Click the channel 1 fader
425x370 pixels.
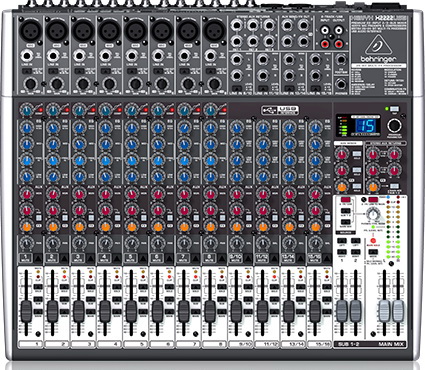(x=26, y=311)
